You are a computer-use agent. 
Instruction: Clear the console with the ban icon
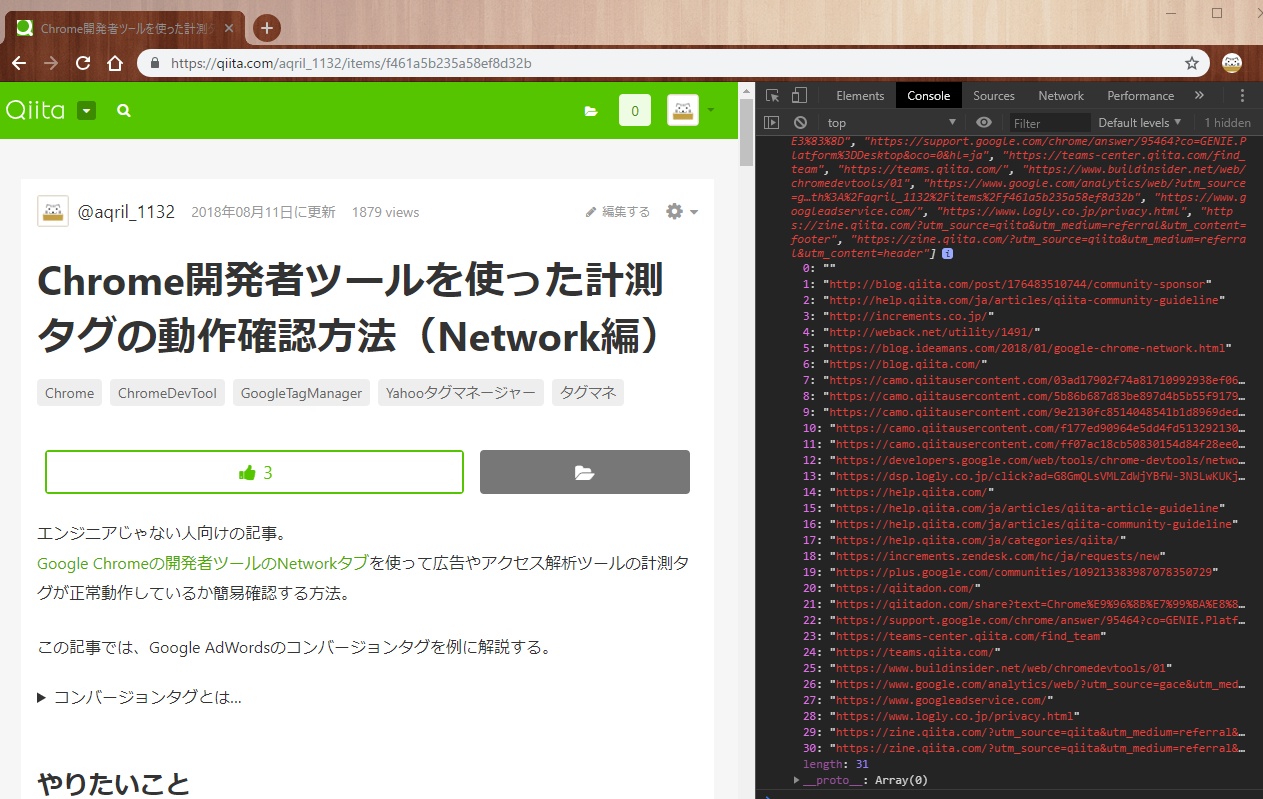(800, 122)
